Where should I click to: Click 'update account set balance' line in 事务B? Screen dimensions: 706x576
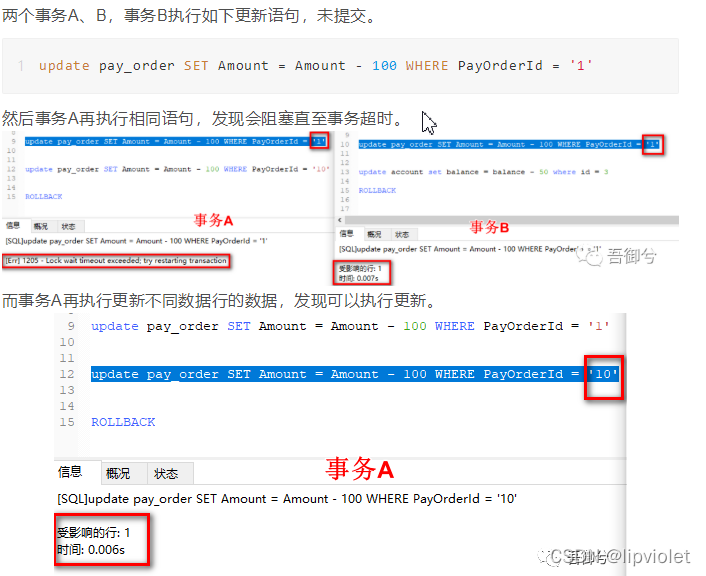coord(484,172)
